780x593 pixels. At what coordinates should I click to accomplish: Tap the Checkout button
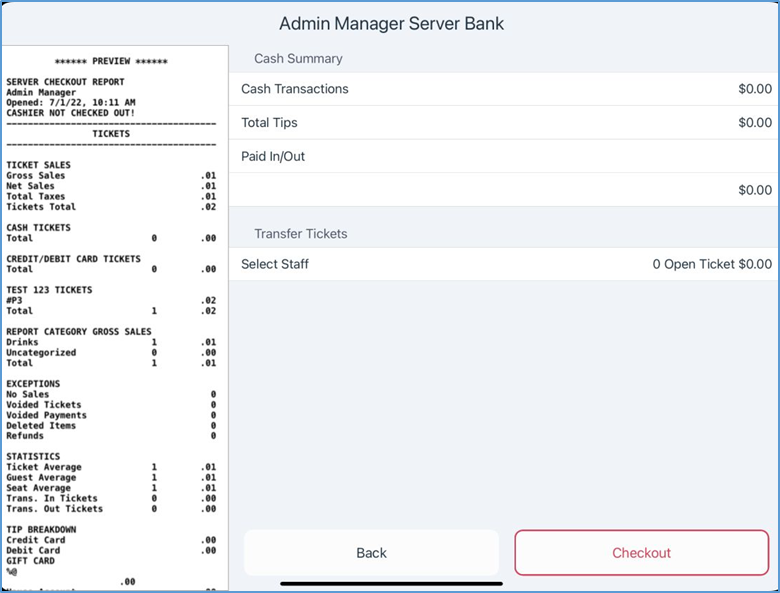641,553
